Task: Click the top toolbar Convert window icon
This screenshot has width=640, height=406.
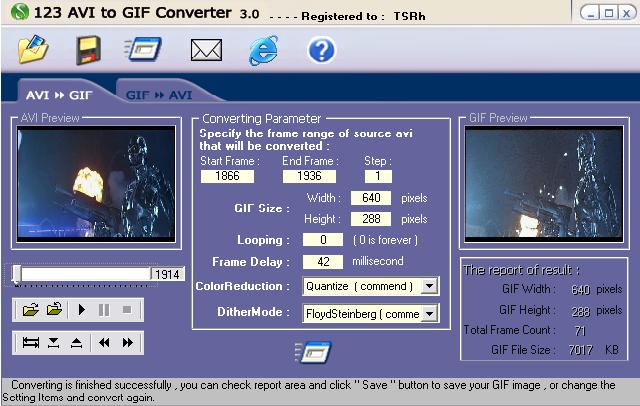Action: pyautogui.click(x=143, y=49)
